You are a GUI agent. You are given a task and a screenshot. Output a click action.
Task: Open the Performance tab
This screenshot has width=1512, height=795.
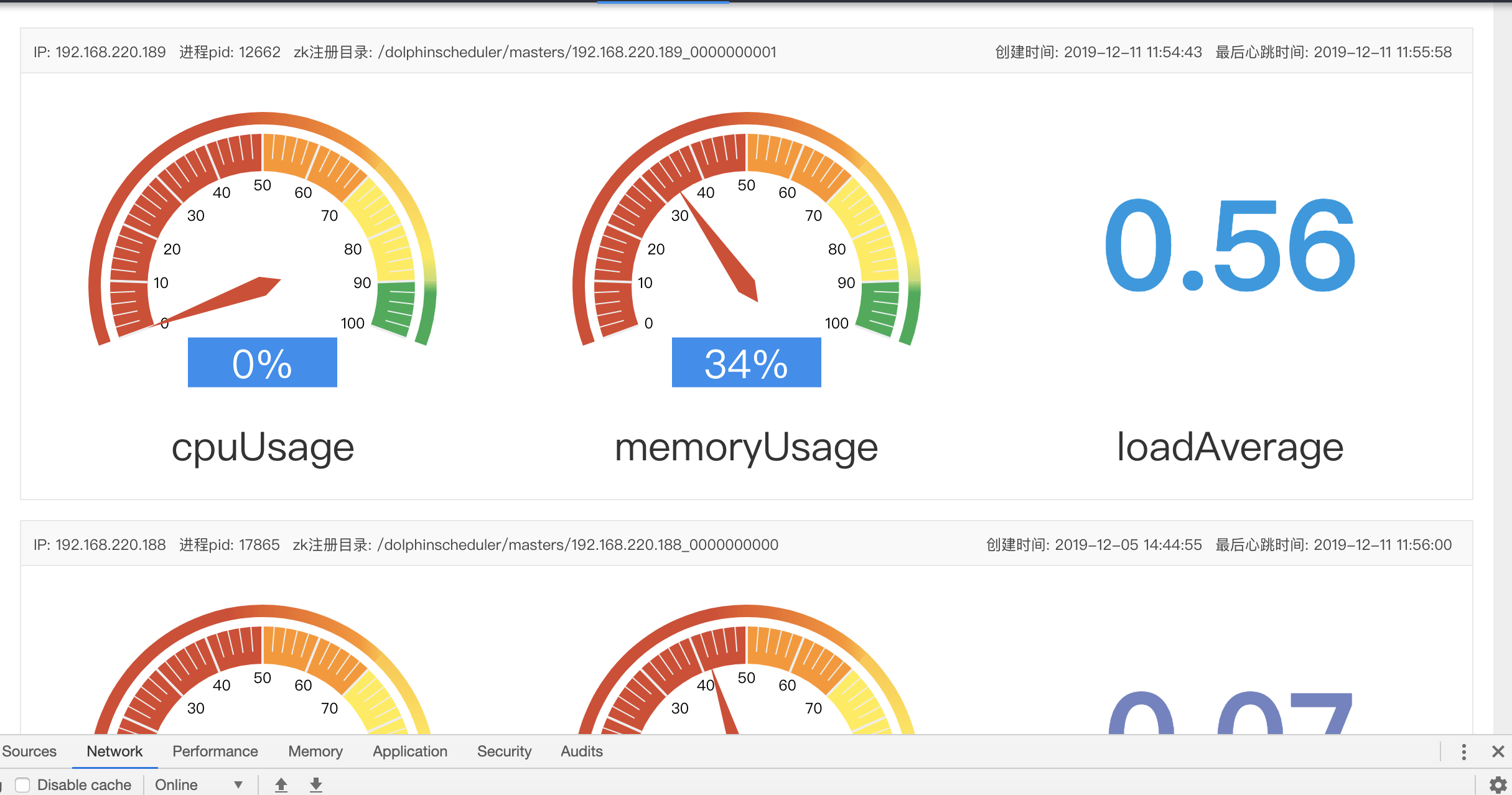215,751
